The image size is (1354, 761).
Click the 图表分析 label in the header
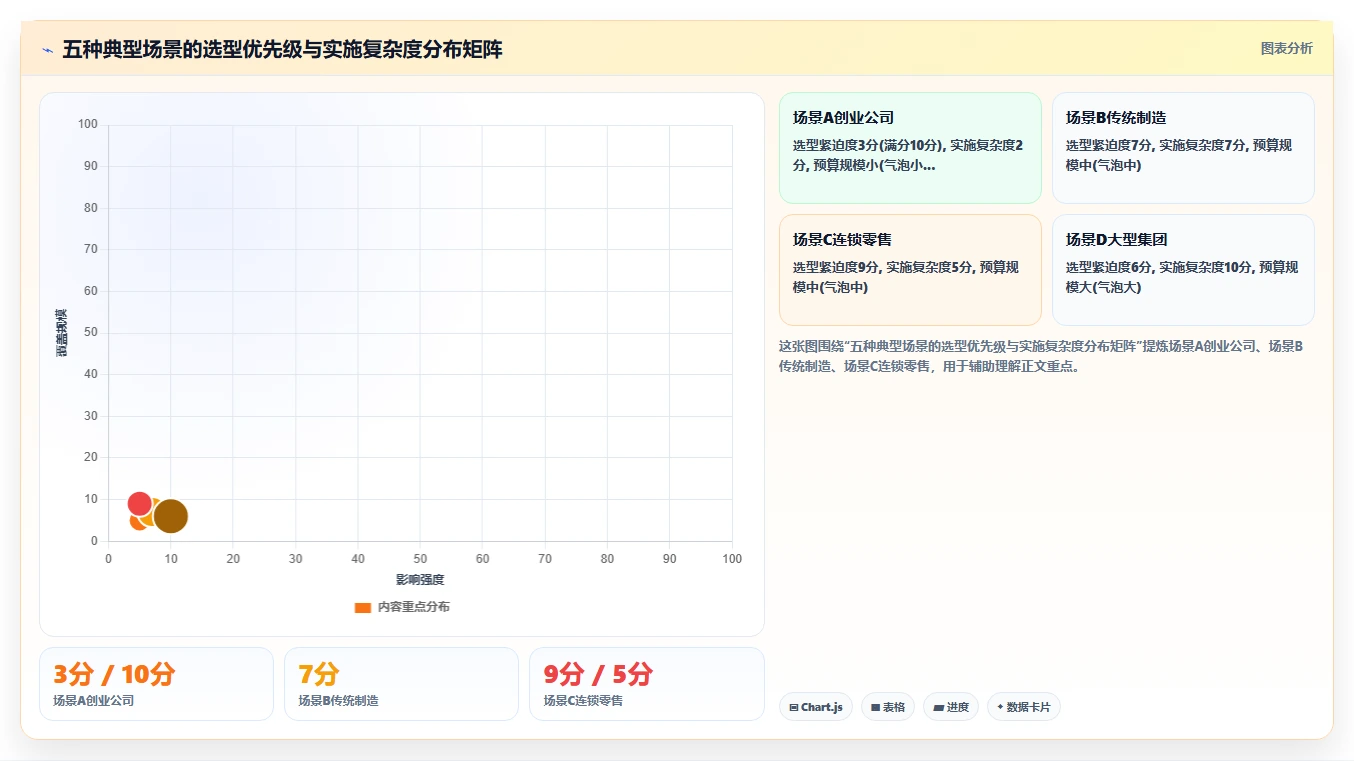tap(1286, 48)
